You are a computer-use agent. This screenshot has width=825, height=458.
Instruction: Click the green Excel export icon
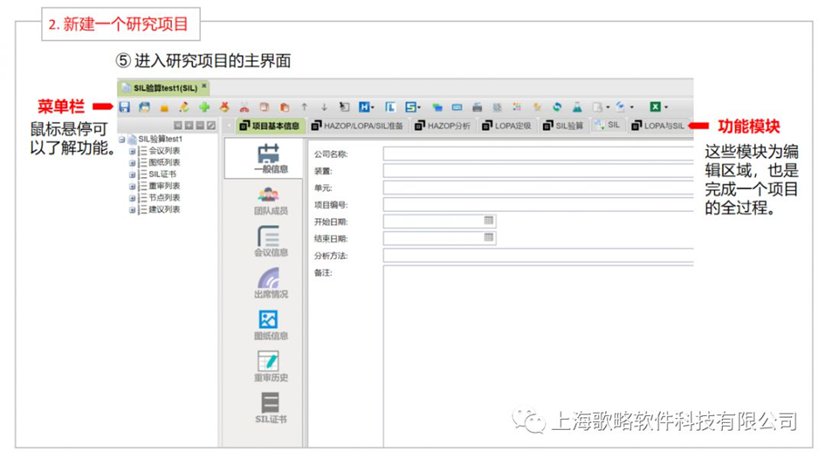coord(655,107)
